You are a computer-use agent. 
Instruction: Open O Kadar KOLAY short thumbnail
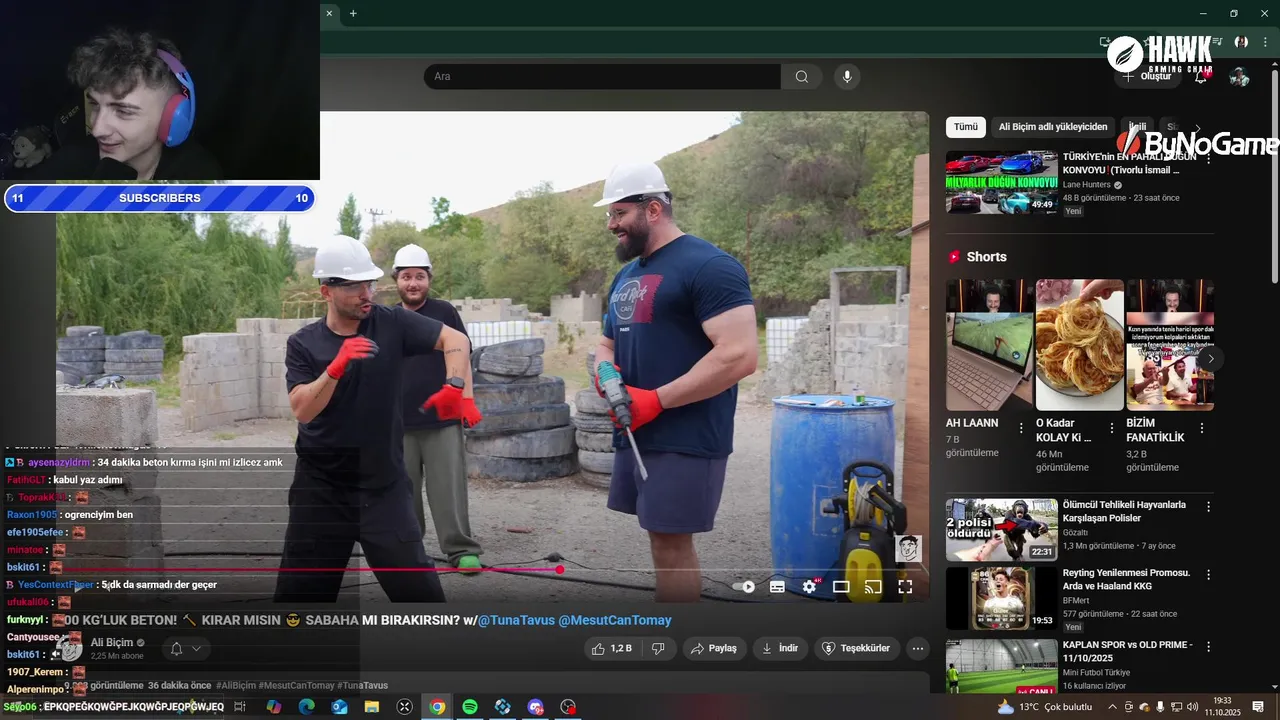1080,345
